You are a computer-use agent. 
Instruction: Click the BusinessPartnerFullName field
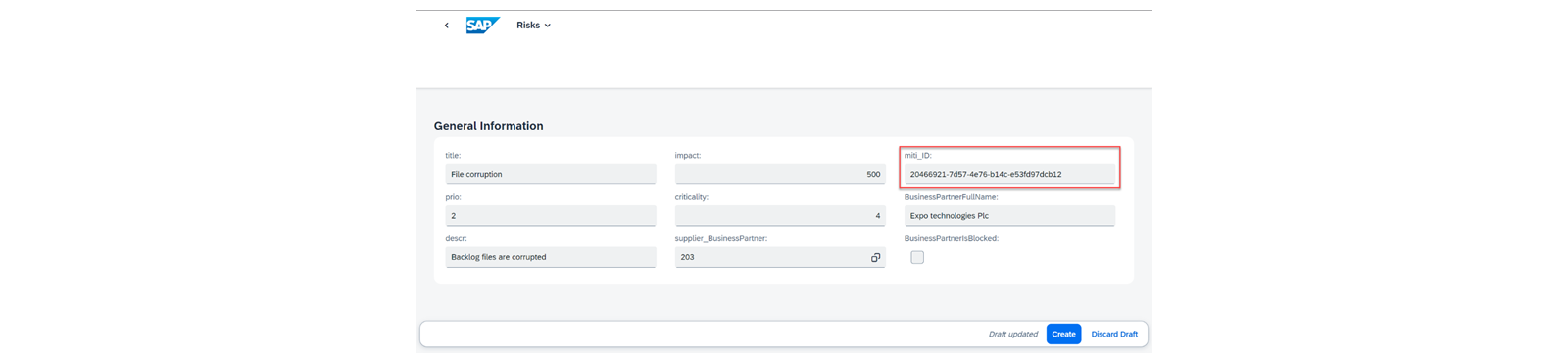point(1009,215)
